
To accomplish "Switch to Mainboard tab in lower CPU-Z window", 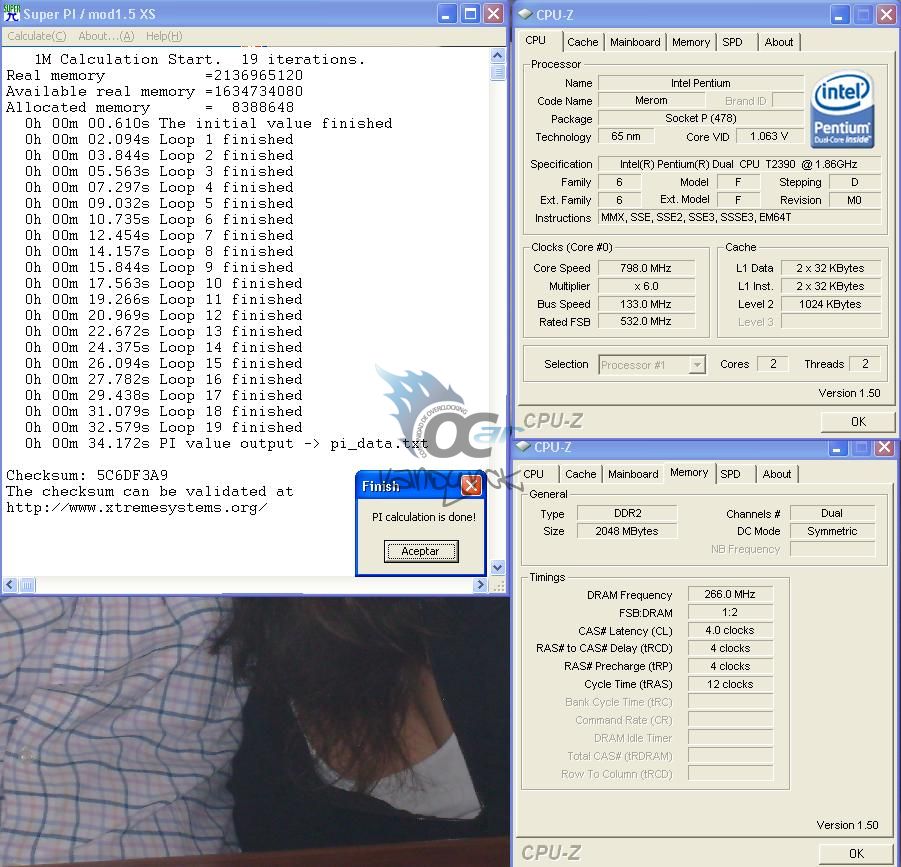I will pos(633,474).
